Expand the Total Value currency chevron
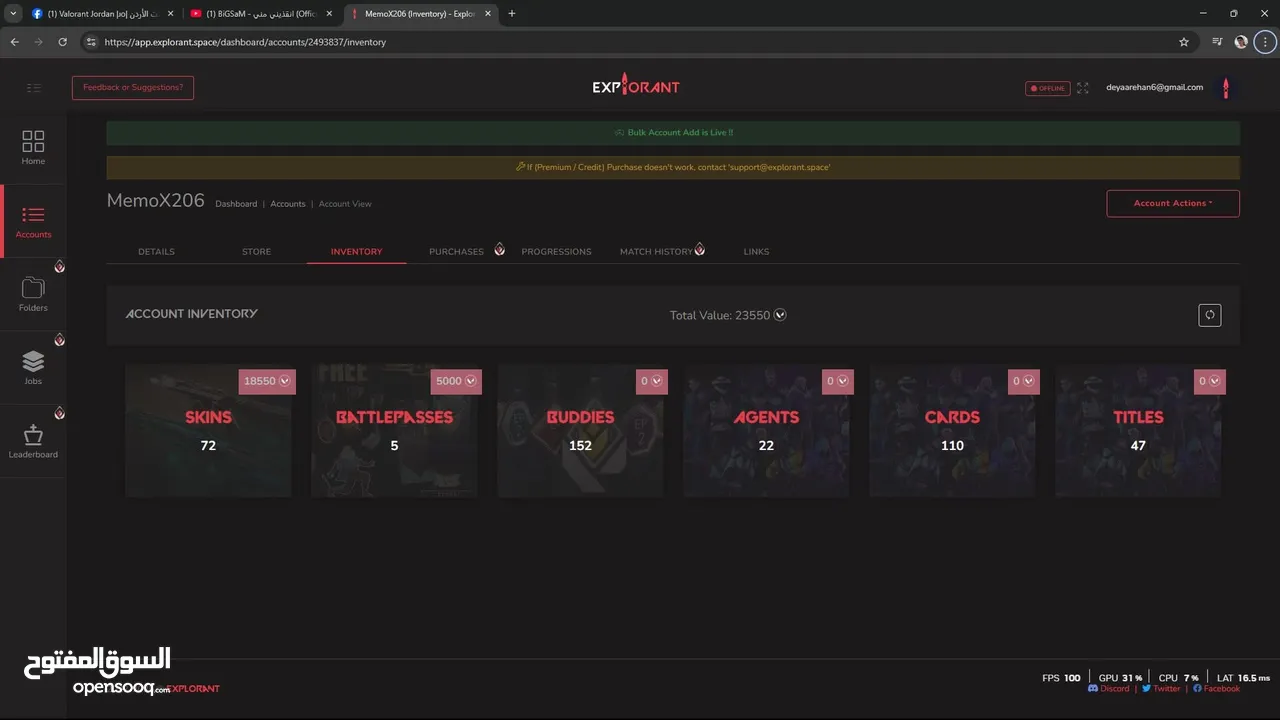 [x=780, y=315]
